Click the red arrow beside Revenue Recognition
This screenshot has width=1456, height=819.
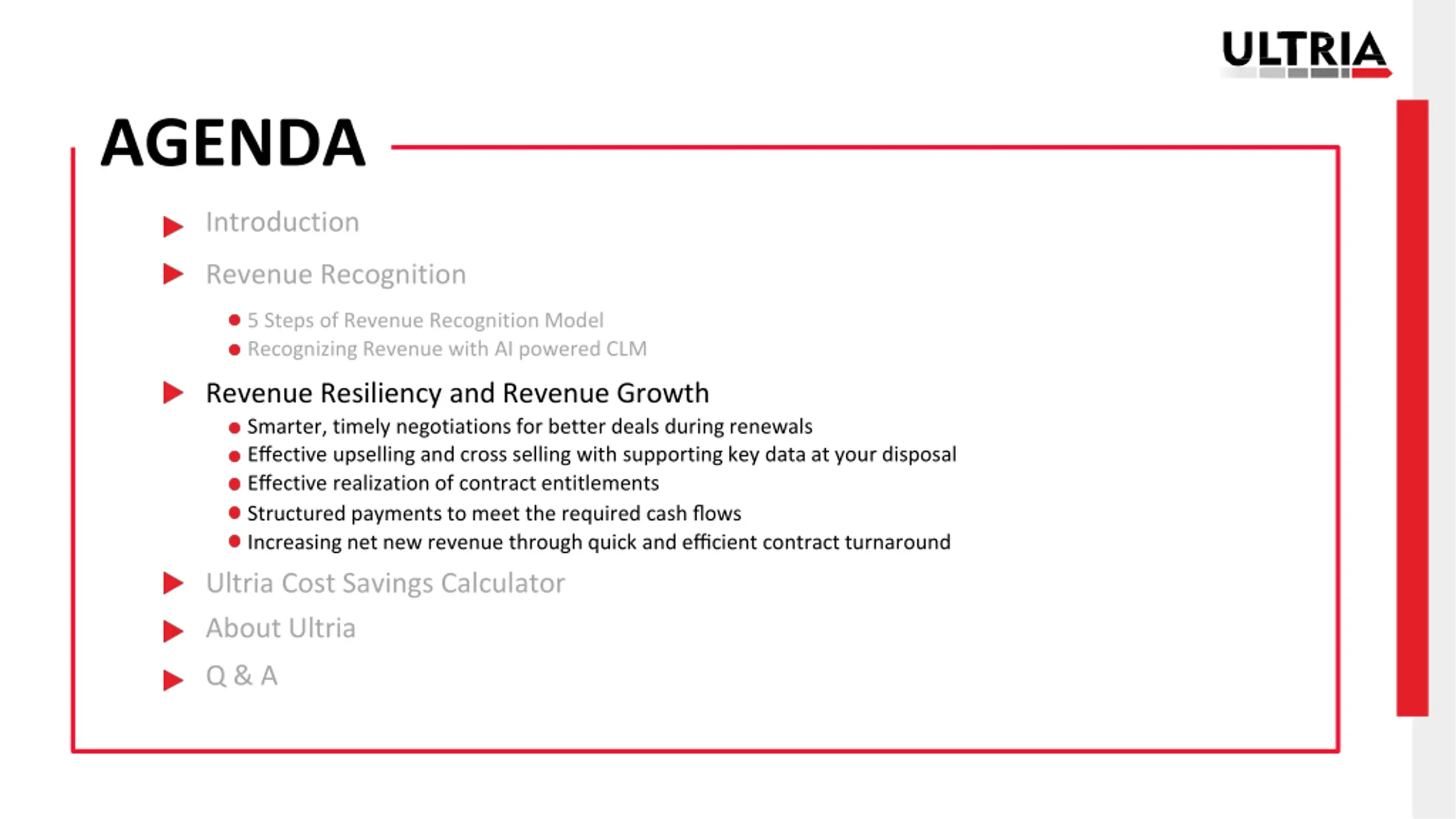[173, 274]
